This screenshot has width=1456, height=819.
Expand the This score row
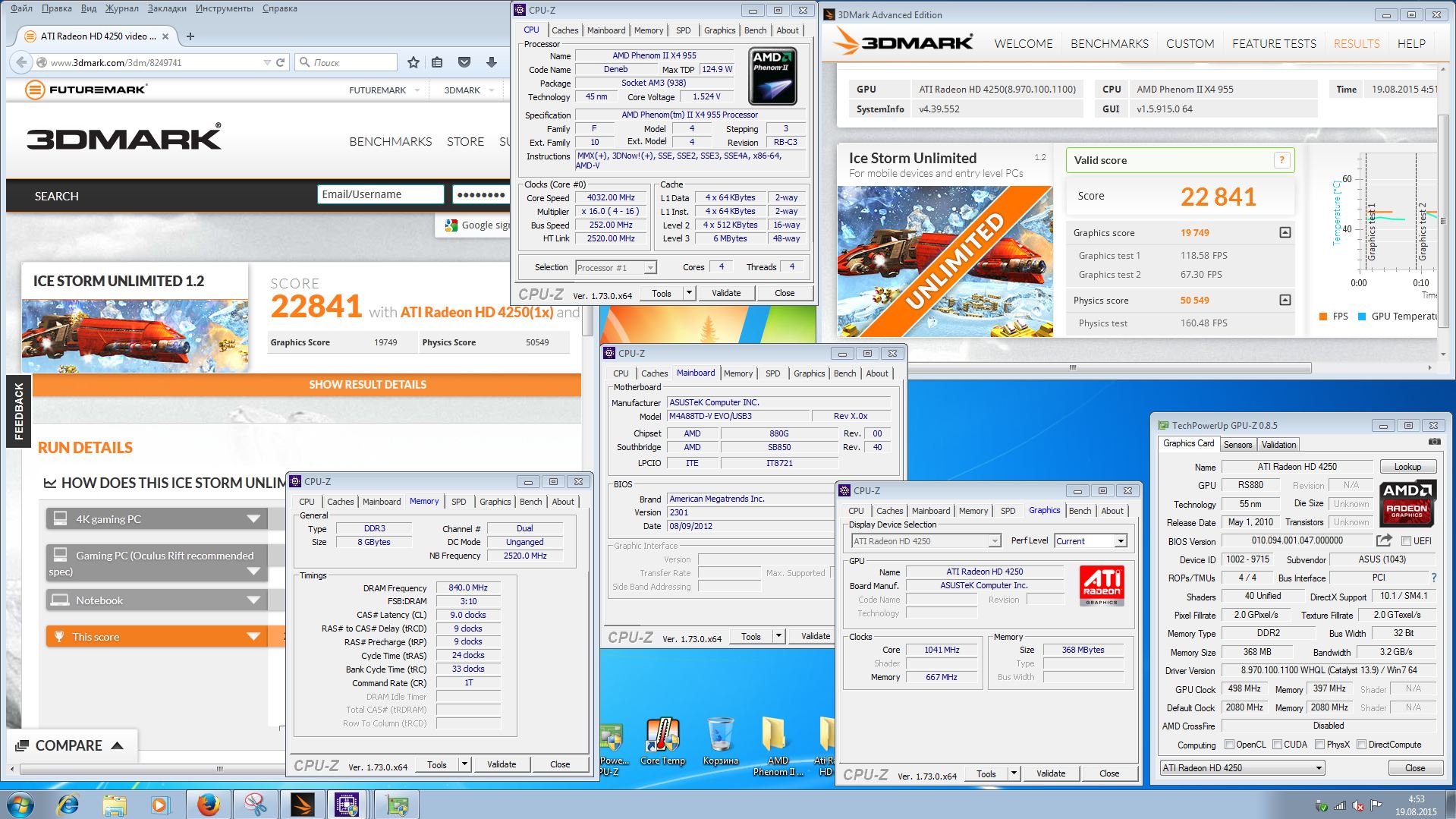(x=156, y=636)
